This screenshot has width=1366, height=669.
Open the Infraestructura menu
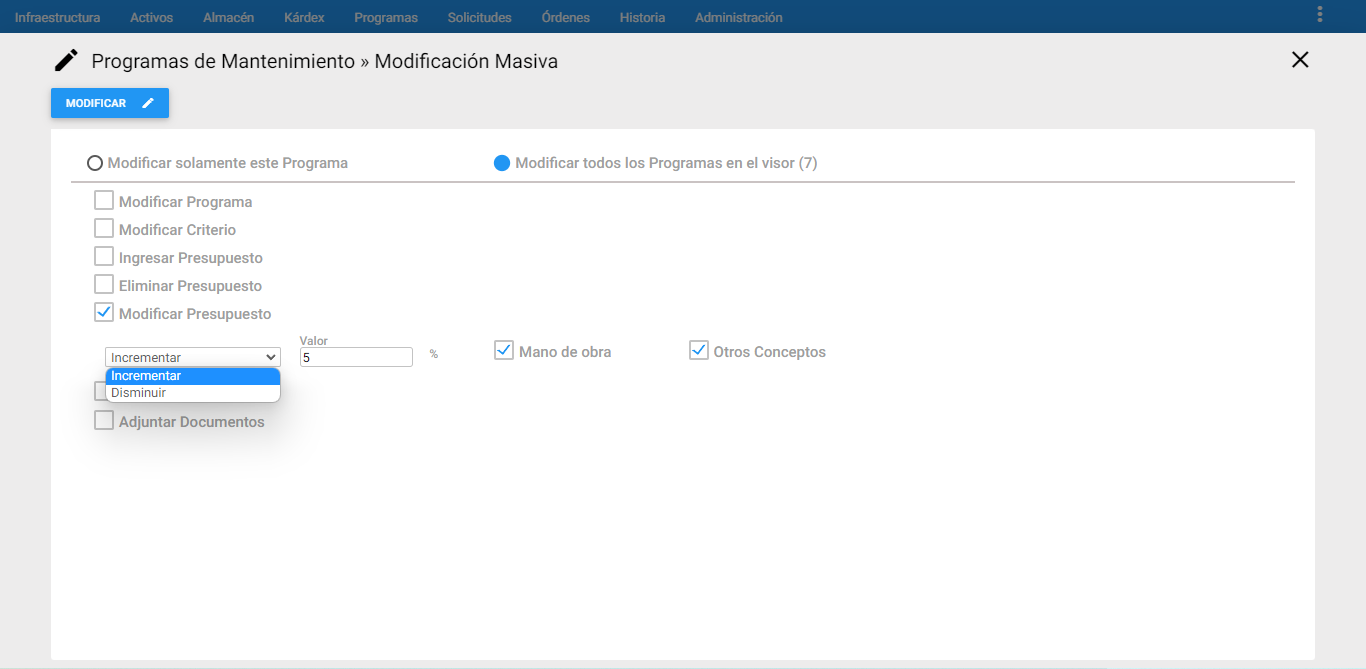(57, 17)
